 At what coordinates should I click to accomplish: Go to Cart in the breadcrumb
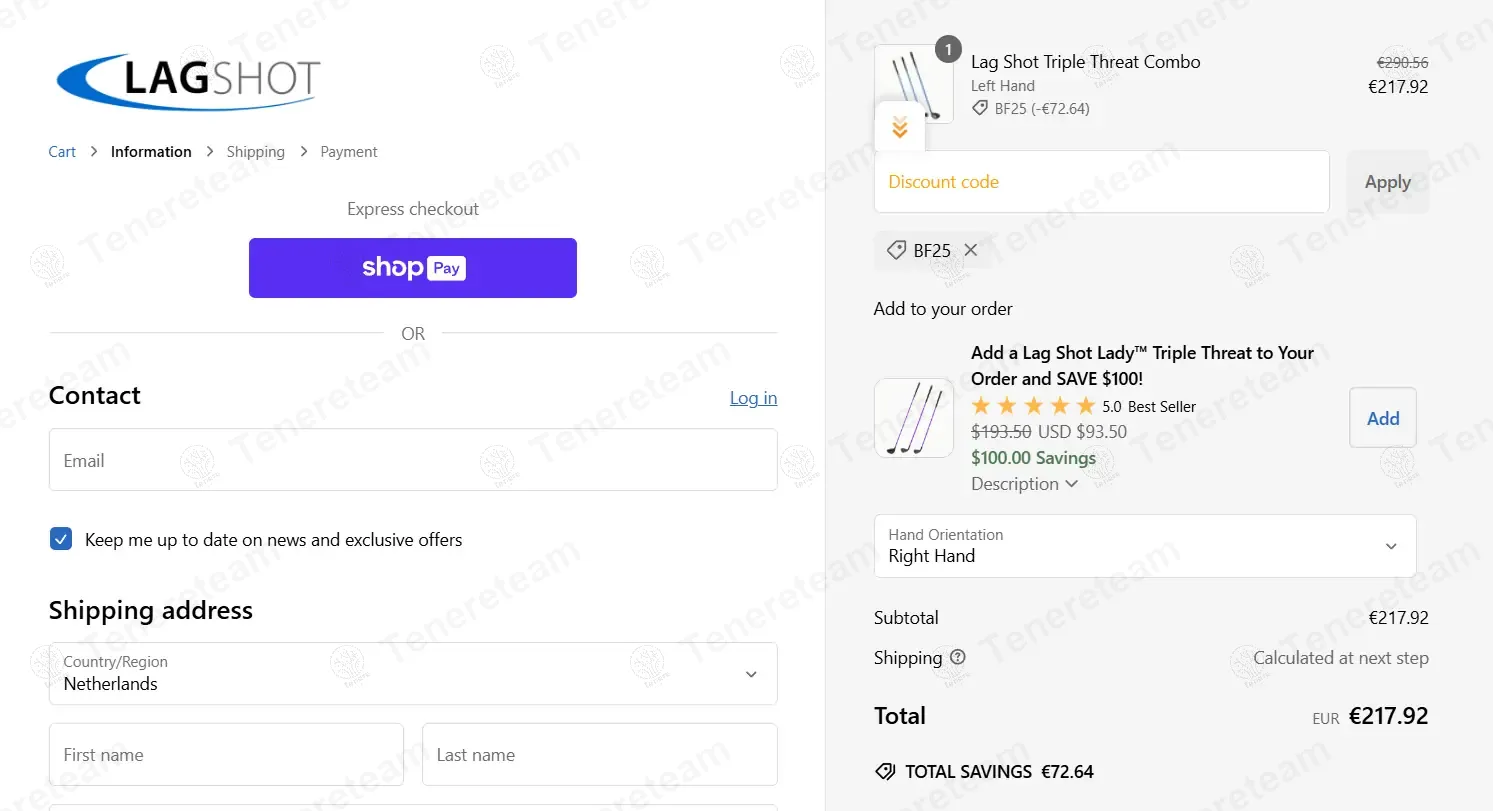(x=62, y=152)
